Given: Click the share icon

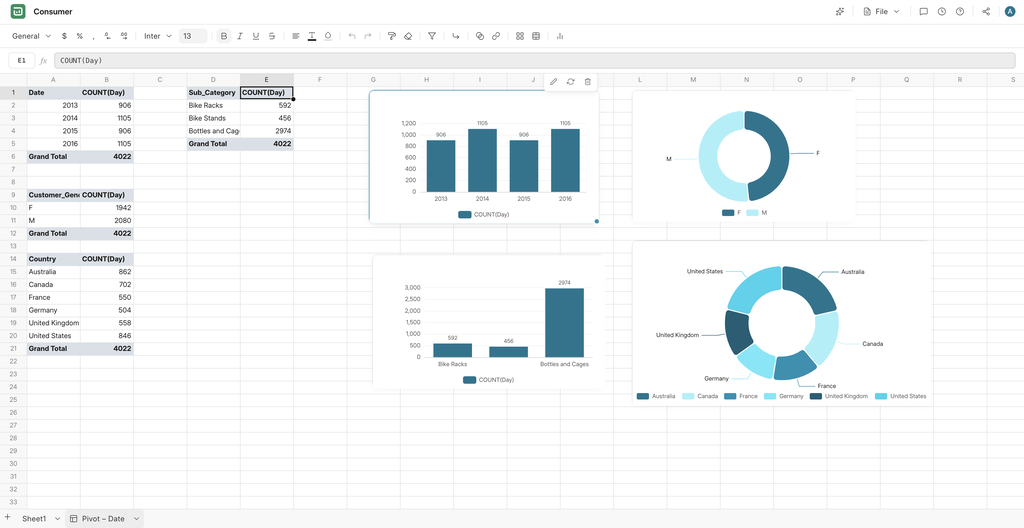Looking at the screenshot, I should (986, 12).
